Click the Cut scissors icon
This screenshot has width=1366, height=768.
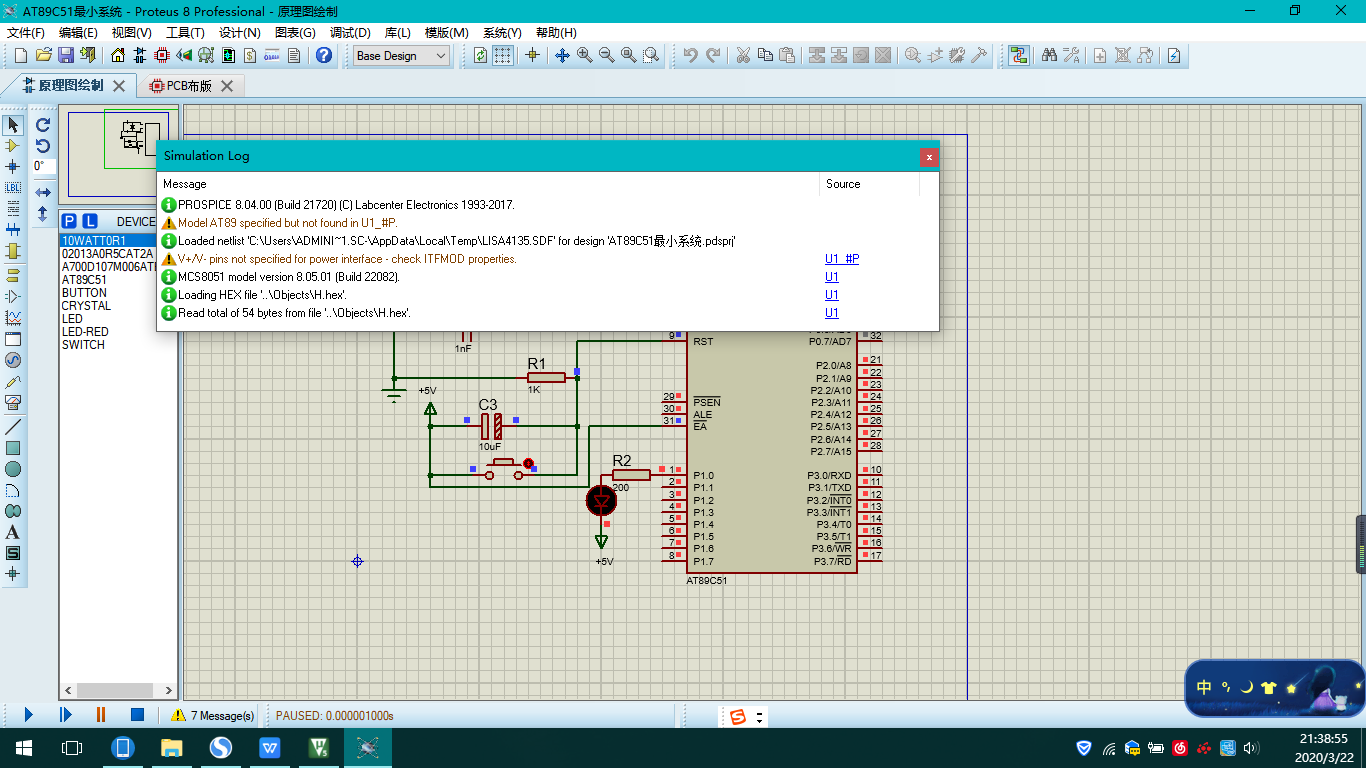pos(743,55)
